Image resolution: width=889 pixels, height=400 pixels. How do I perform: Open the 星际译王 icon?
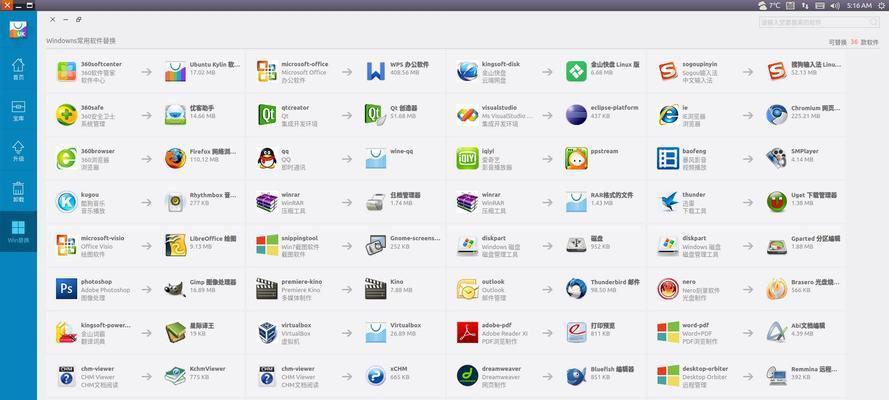(175, 333)
